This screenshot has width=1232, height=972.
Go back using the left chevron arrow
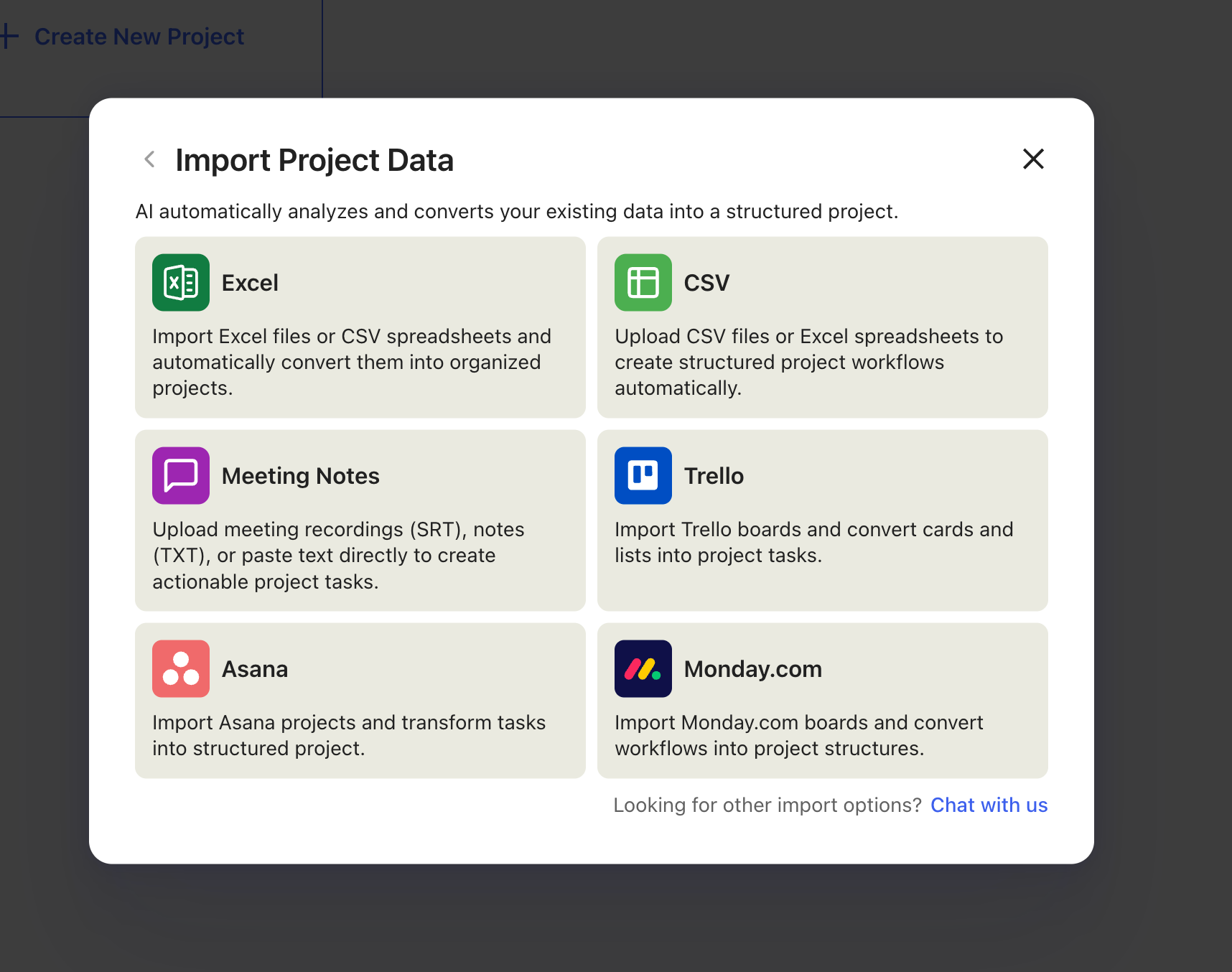[x=150, y=159]
